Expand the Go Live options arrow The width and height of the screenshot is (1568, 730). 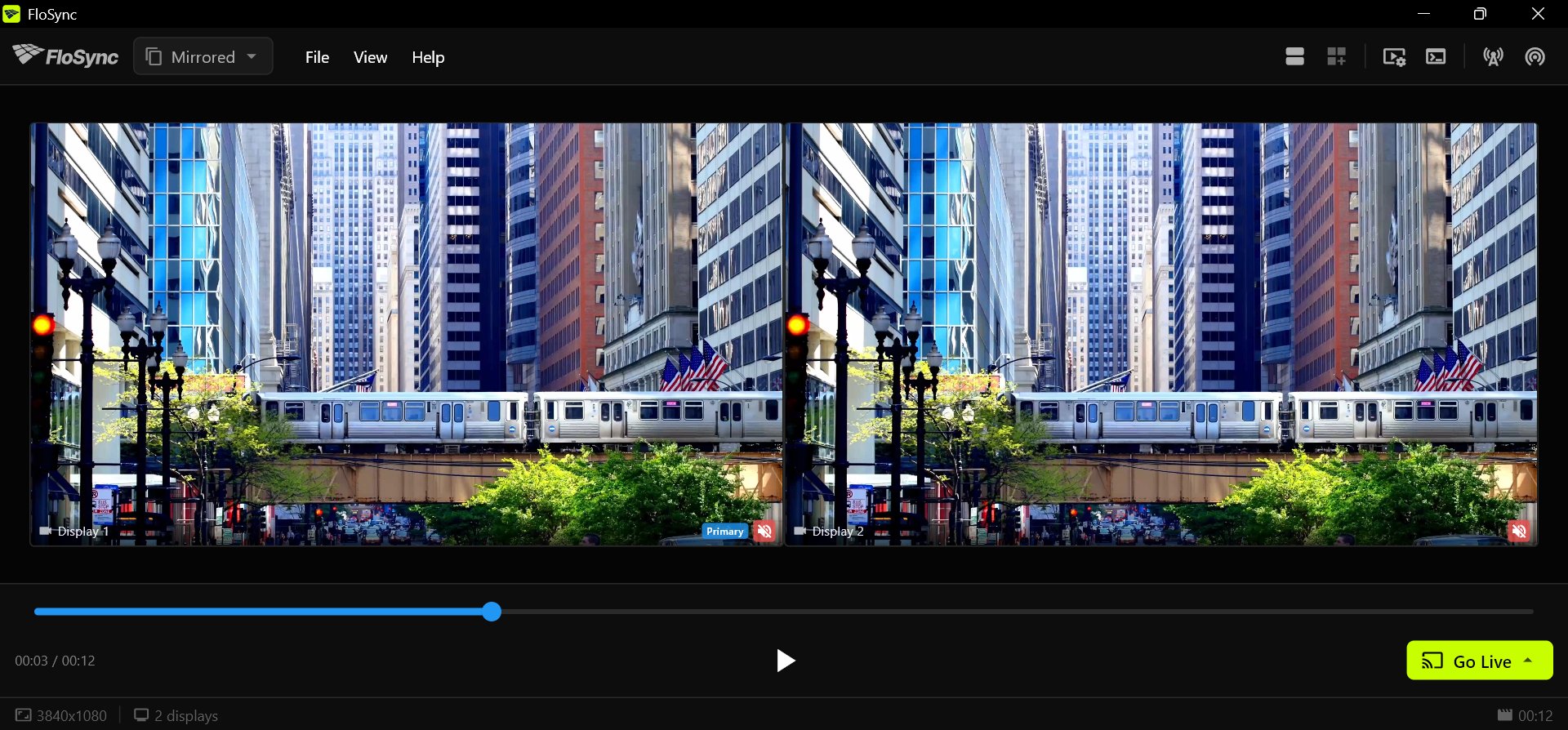click(1528, 660)
